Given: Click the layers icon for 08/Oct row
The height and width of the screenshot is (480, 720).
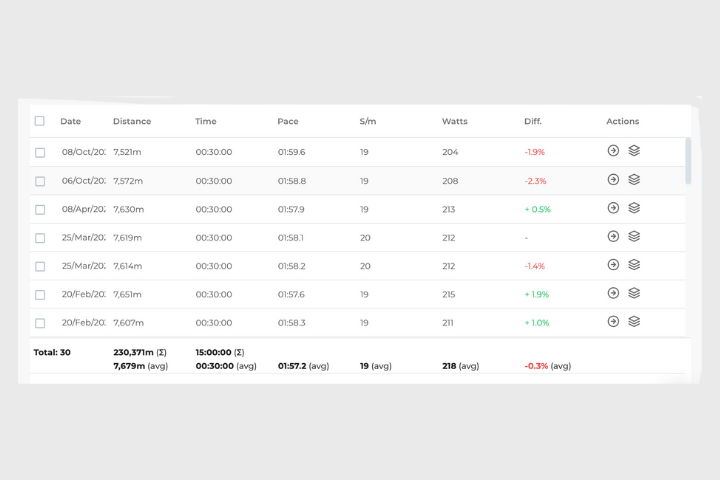Looking at the screenshot, I should [634, 151].
